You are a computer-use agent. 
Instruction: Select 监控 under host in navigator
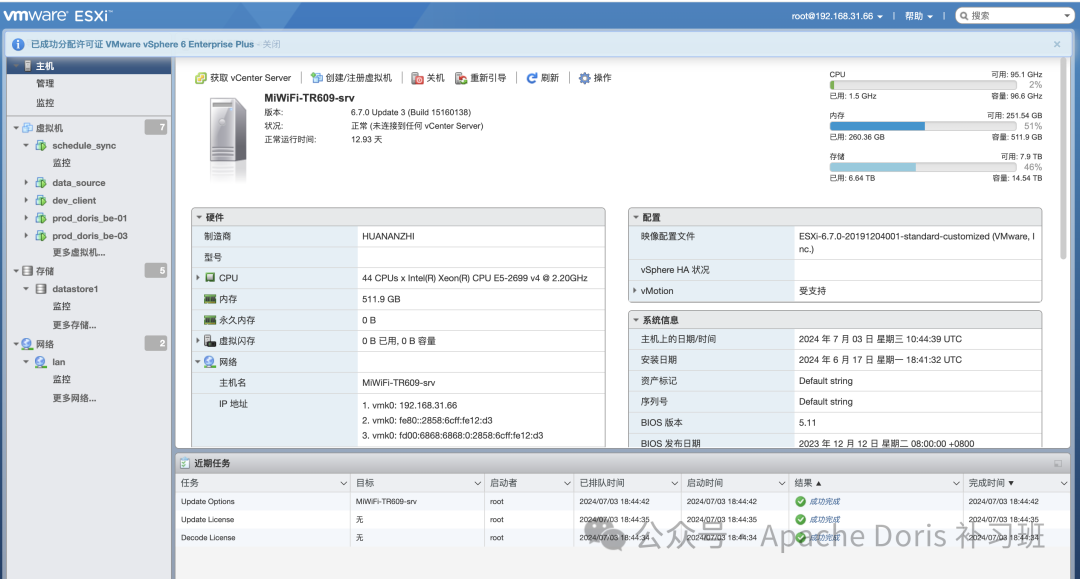pos(45,103)
